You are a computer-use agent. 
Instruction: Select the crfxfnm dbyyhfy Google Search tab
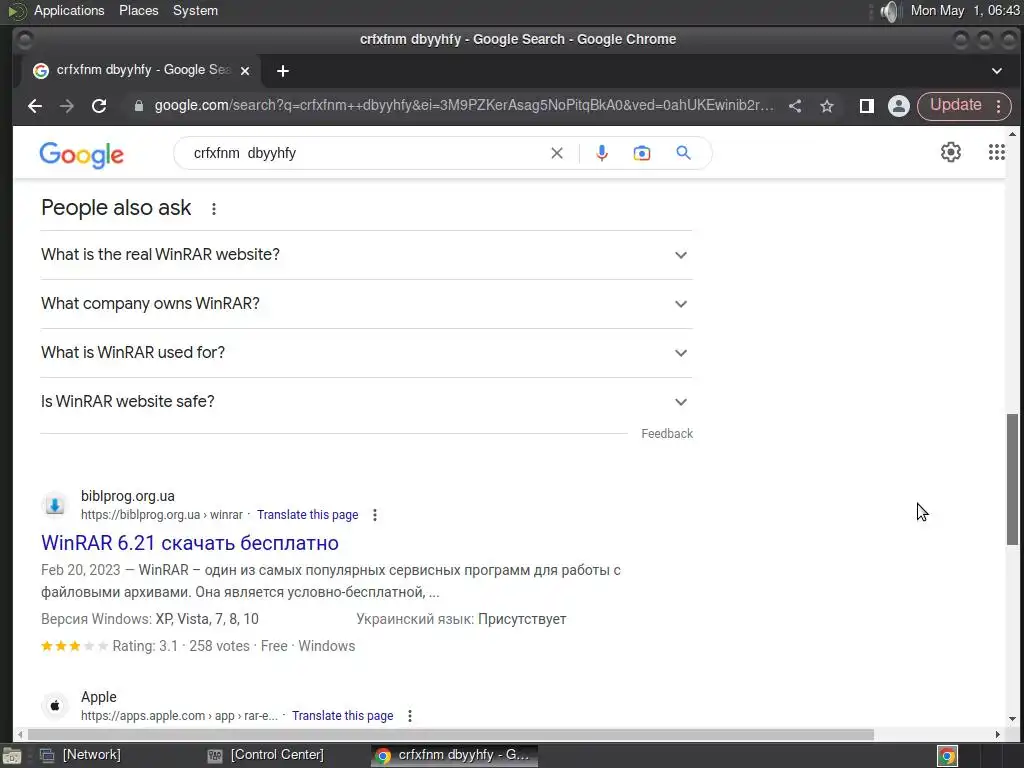point(142,70)
